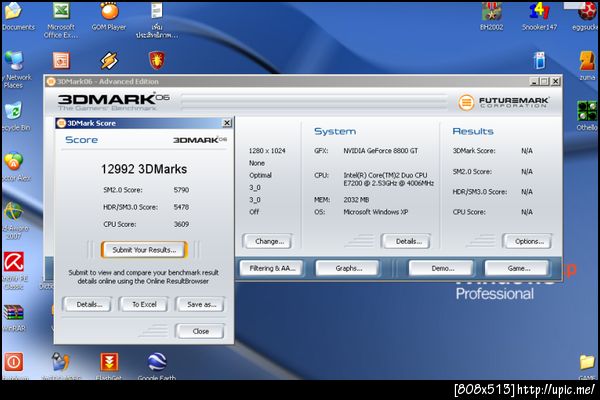Click the 2032 MB memory value
This screenshot has width=600, height=400.
click(x=356, y=200)
